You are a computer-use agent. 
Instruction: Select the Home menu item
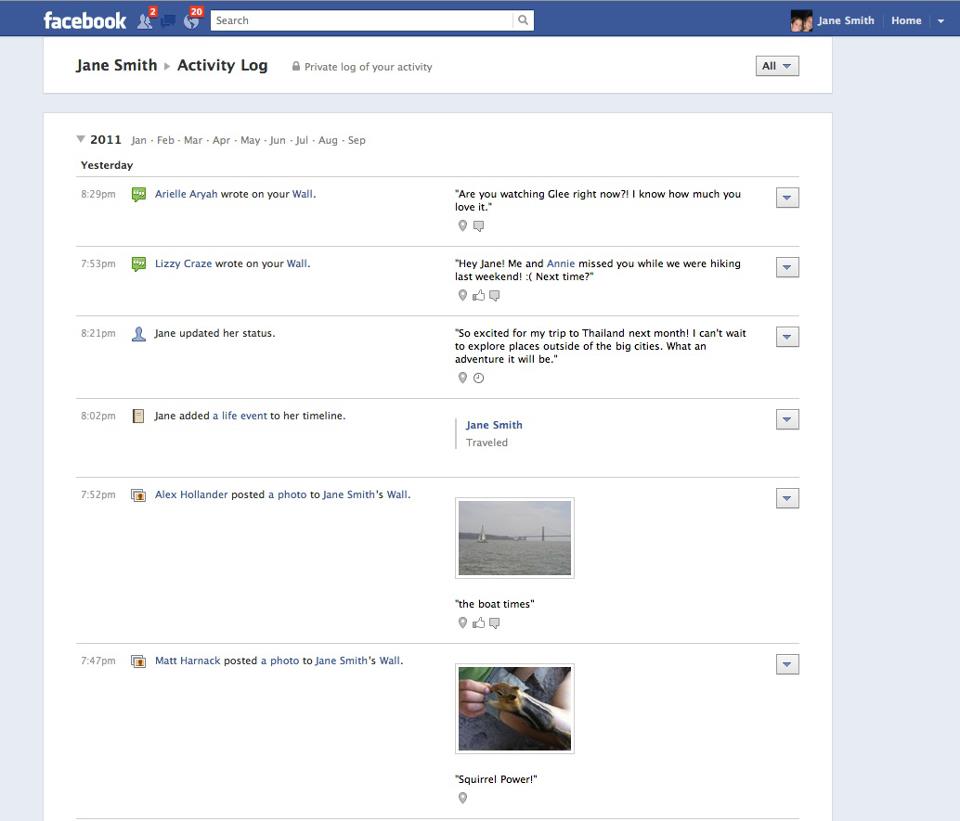tap(905, 20)
